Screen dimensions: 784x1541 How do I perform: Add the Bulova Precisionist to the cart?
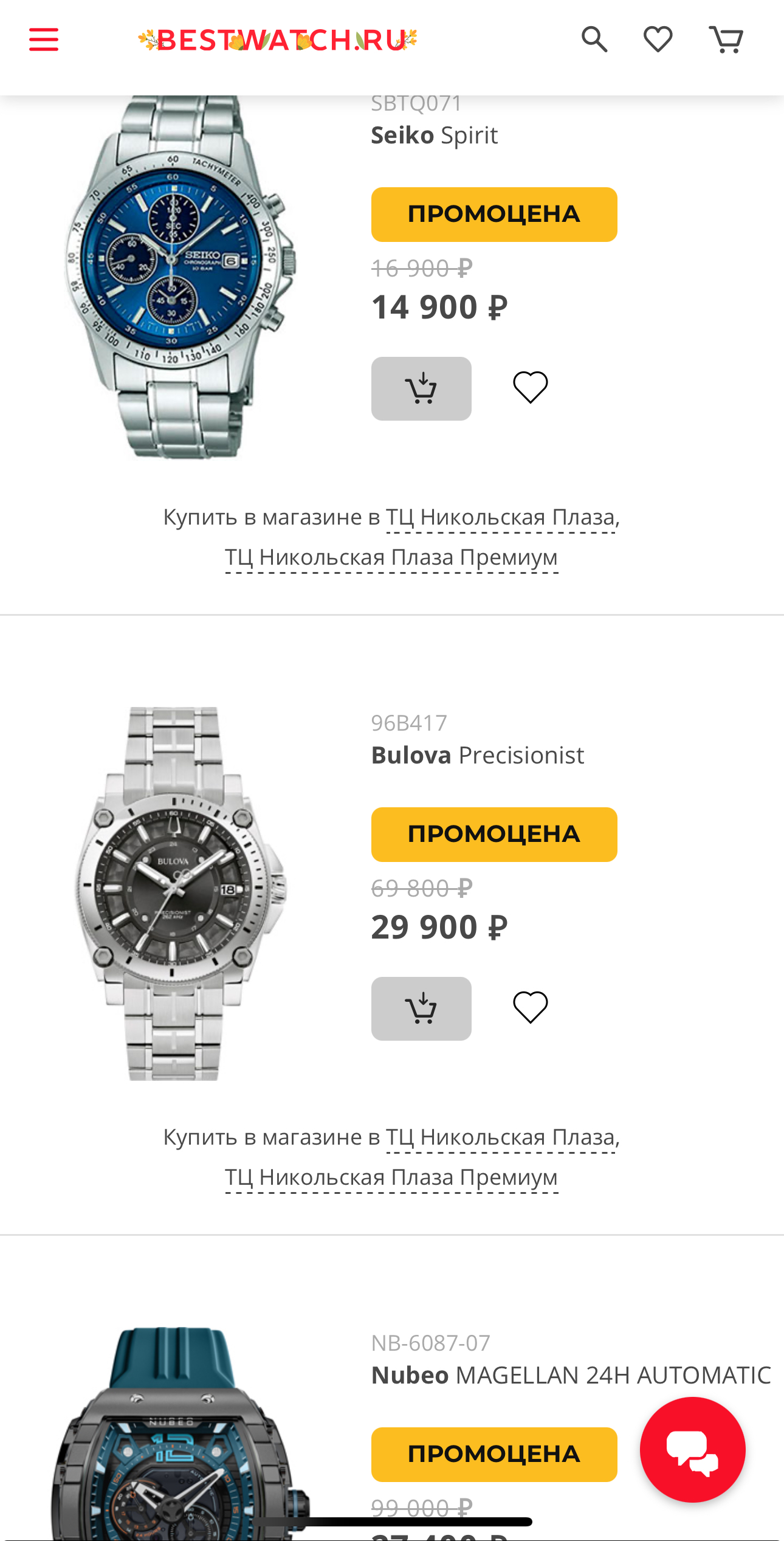click(x=421, y=1008)
